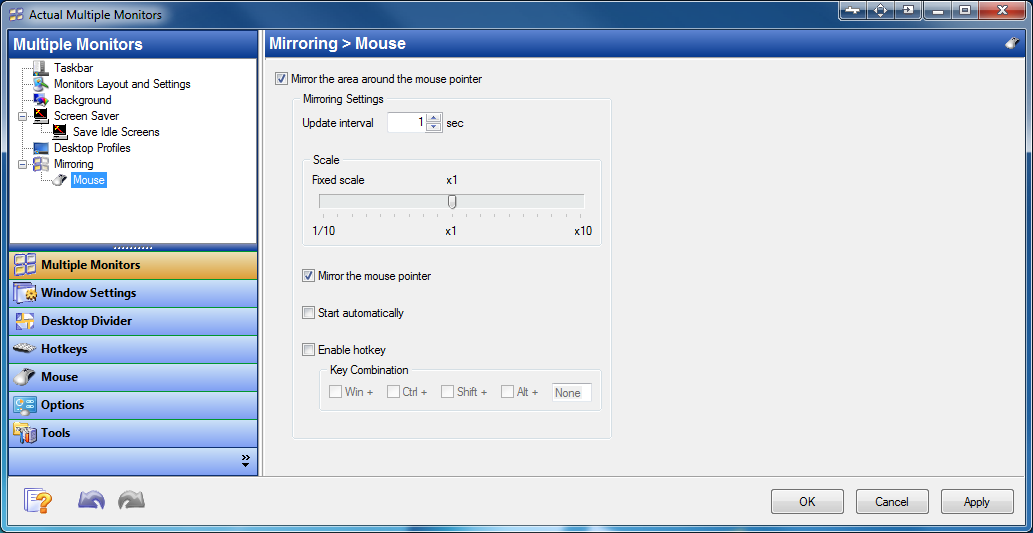Select Desktop Profiles in the tree
This screenshot has width=1033, height=533.
tap(92, 148)
